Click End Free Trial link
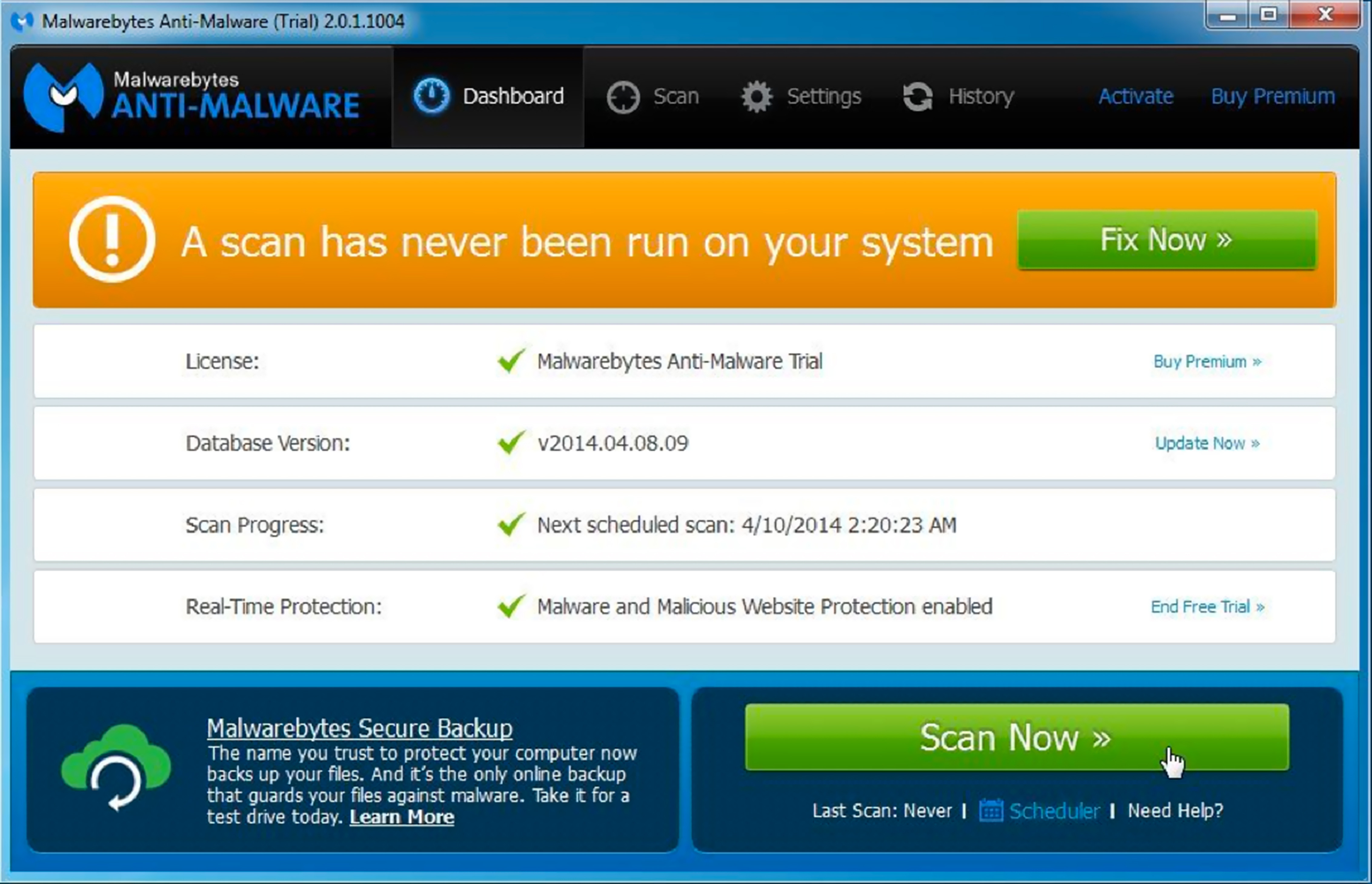The height and width of the screenshot is (884, 1372). point(1207,607)
